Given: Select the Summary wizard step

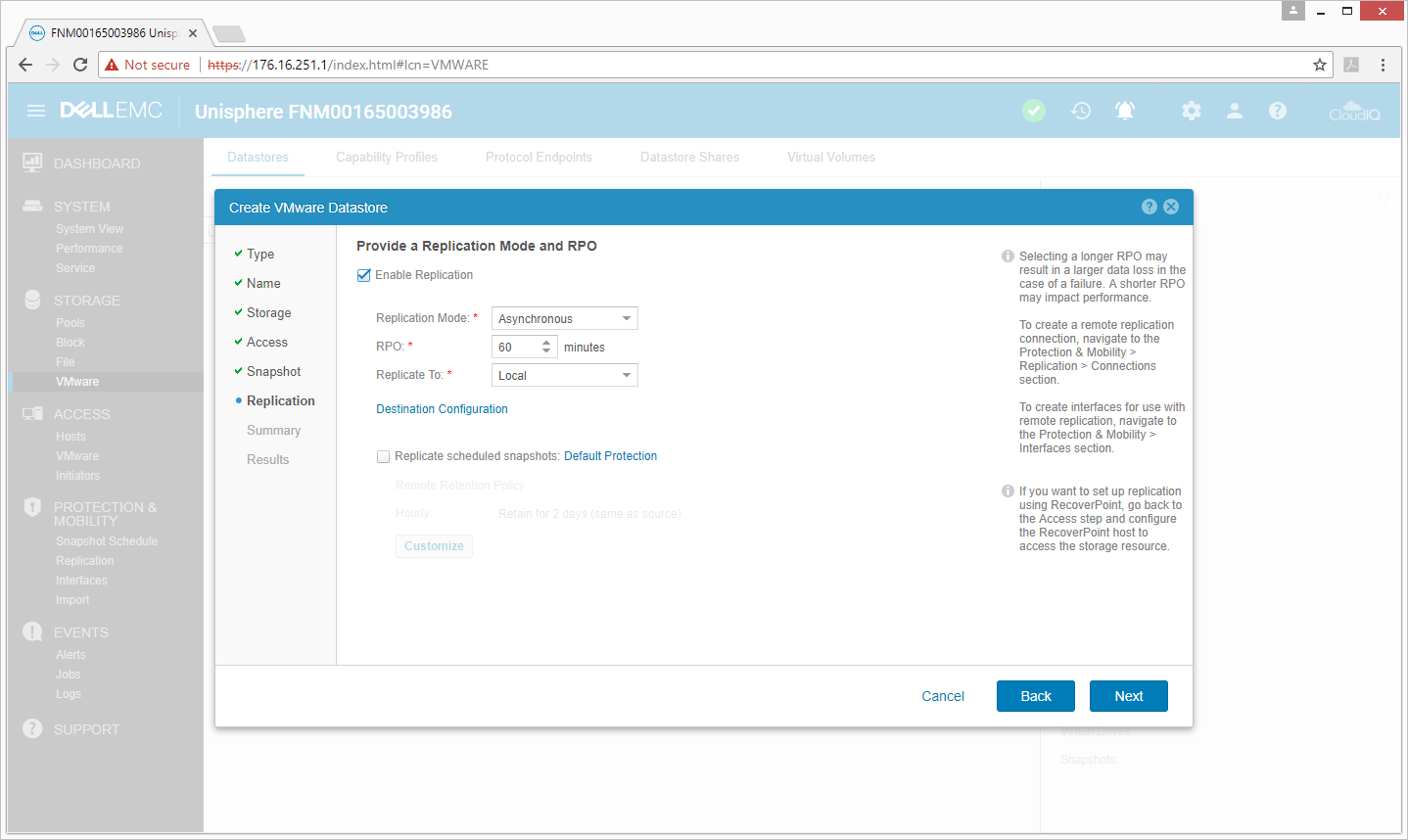Looking at the screenshot, I should [273, 430].
